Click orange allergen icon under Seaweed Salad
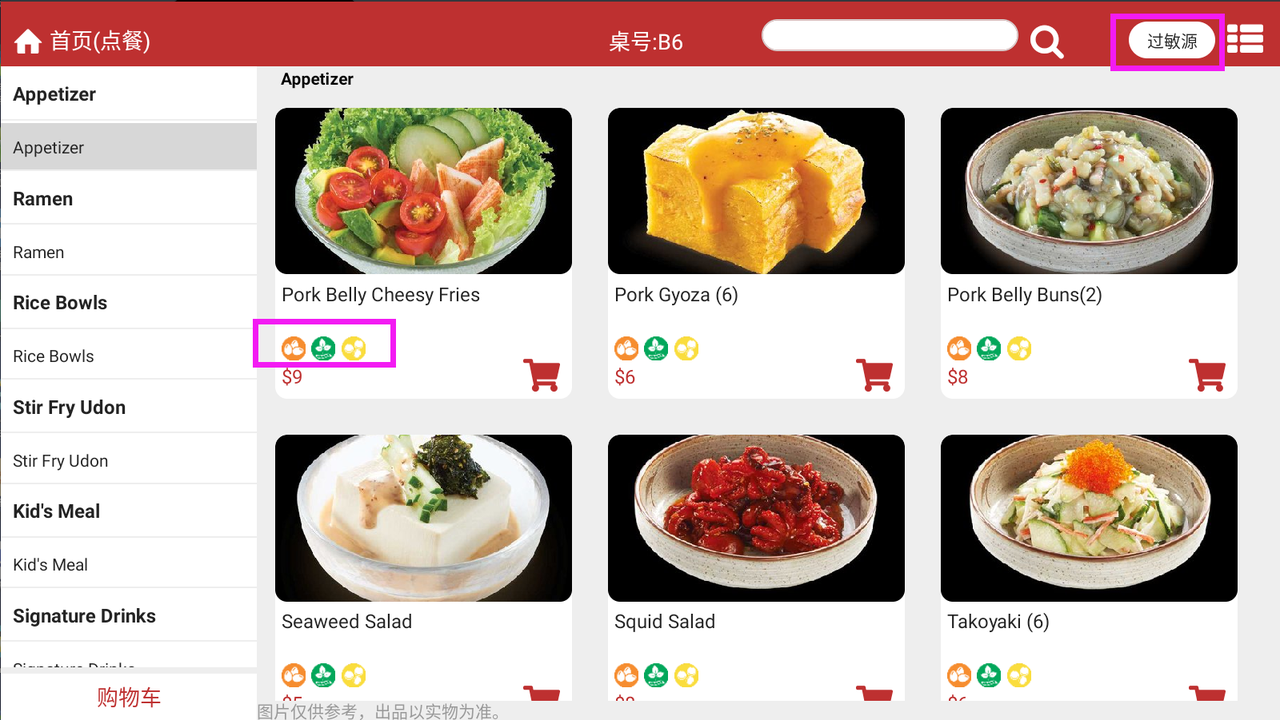The width and height of the screenshot is (1280, 720). (x=293, y=675)
